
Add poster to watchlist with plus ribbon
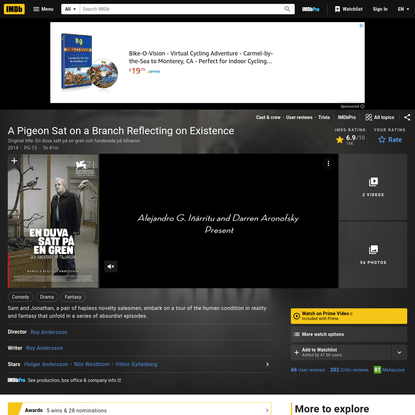[x=14, y=161]
